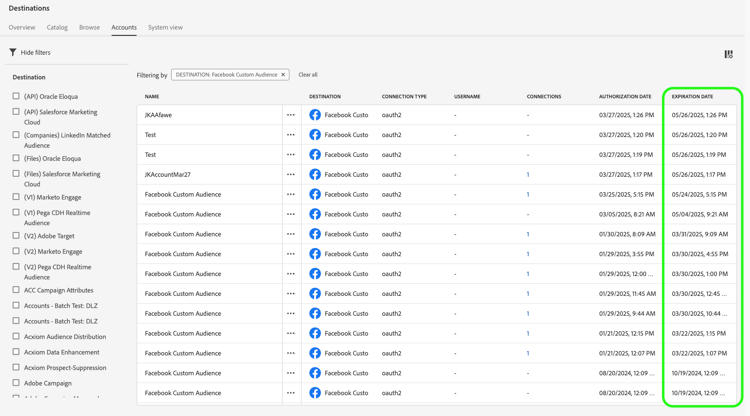This screenshot has height=416, width=750.
Task: Select the Adobe Campaign checkbox
Action: pyautogui.click(x=16, y=383)
